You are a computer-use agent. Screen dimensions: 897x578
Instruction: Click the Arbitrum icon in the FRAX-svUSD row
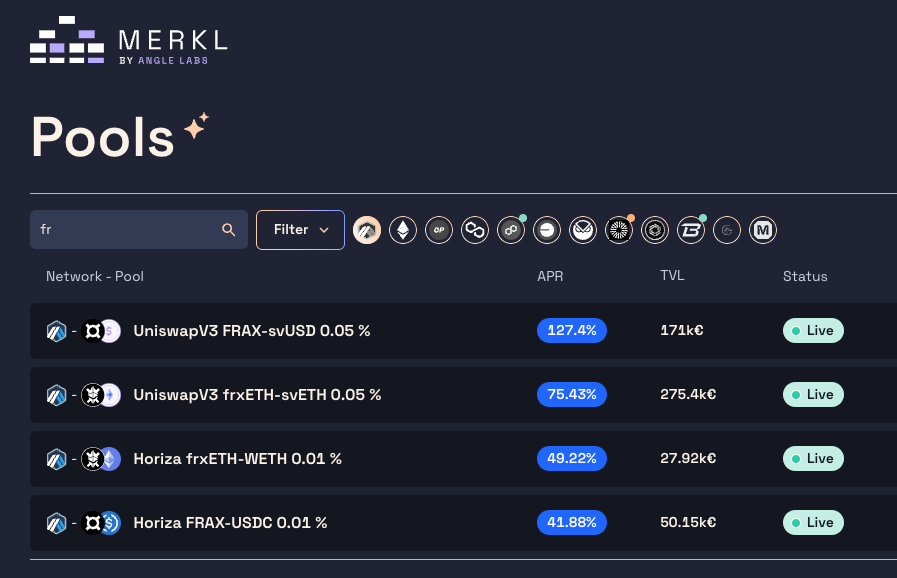(x=56, y=331)
